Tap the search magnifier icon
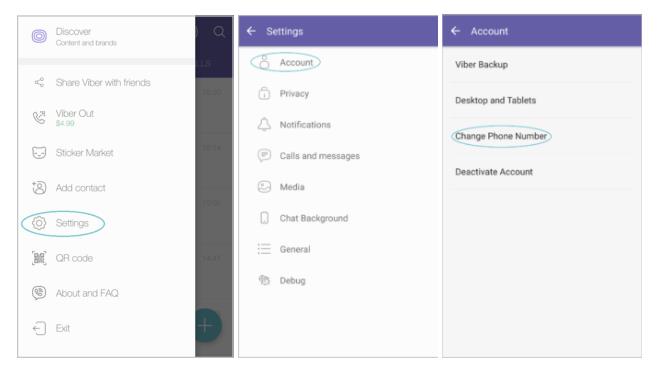The image size is (657, 391). [x=219, y=32]
